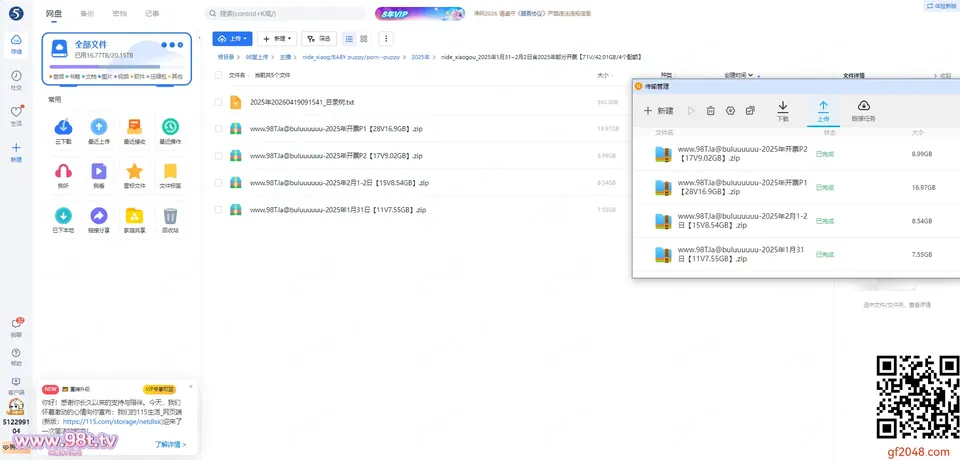
Task: Focus the search input field
Action: click(285, 13)
